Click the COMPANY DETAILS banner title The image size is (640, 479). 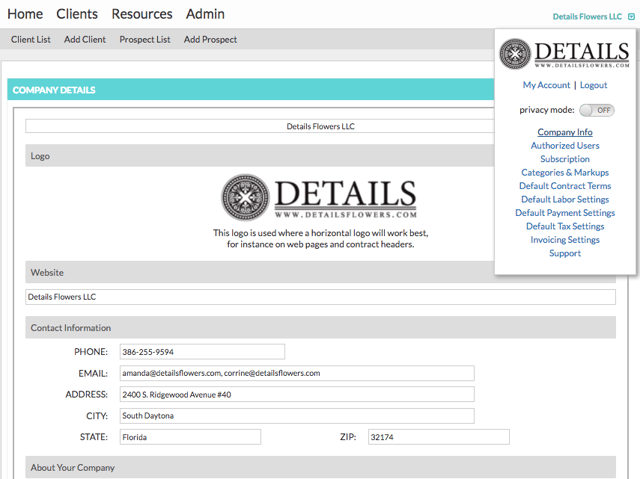click(x=54, y=90)
